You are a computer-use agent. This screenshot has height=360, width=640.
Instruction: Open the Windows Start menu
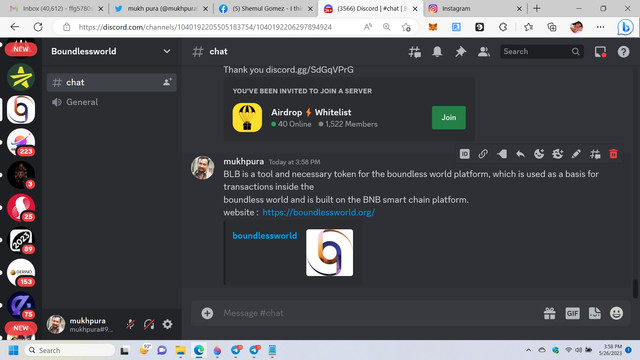pyautogui.click(x=13, y=350)
